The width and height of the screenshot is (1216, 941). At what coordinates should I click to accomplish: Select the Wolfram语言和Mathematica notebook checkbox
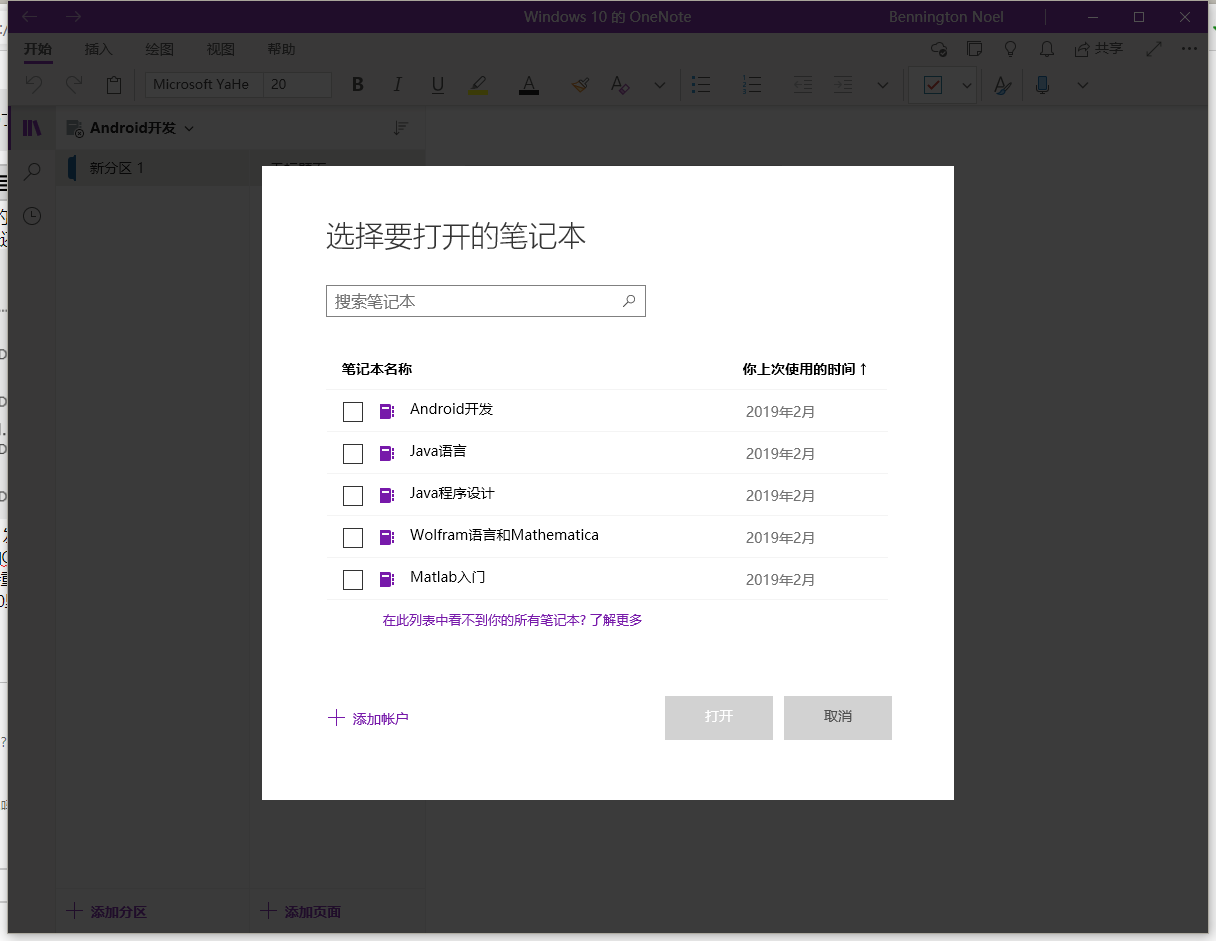353,538
